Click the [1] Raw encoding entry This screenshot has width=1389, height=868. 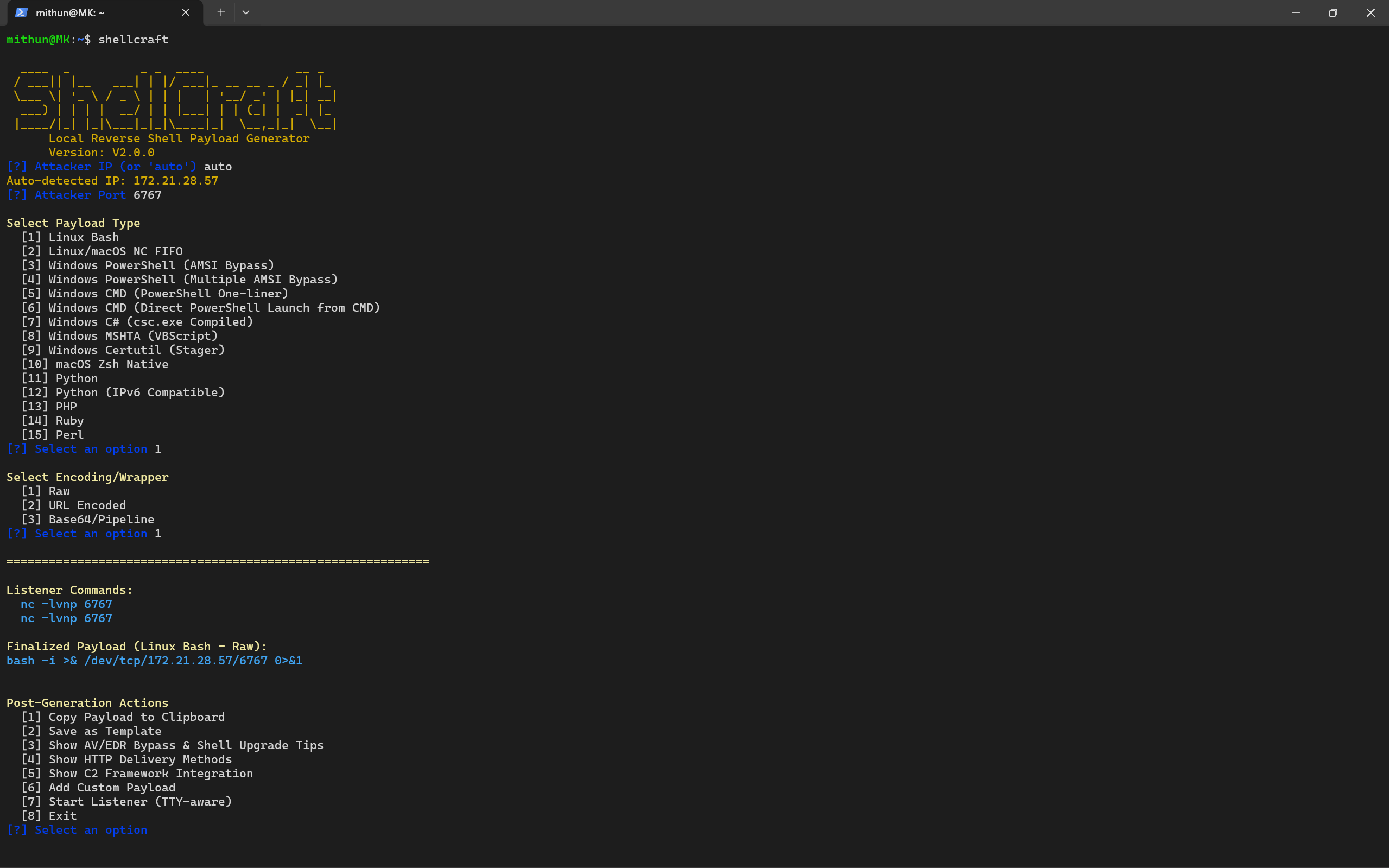point(46,491)
